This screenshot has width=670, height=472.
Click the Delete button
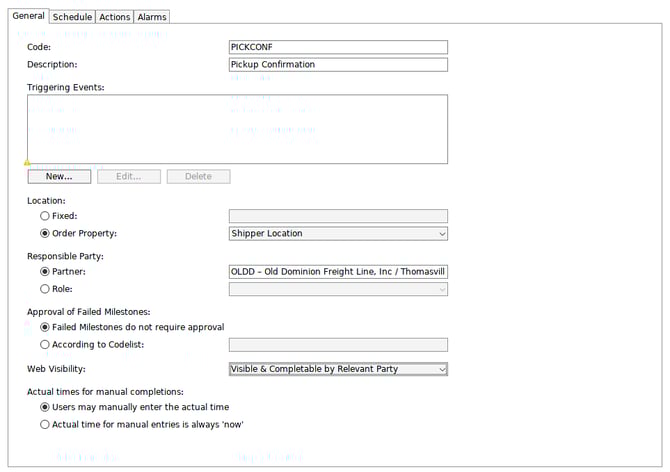pyautogui.click(x=198, y=177)
